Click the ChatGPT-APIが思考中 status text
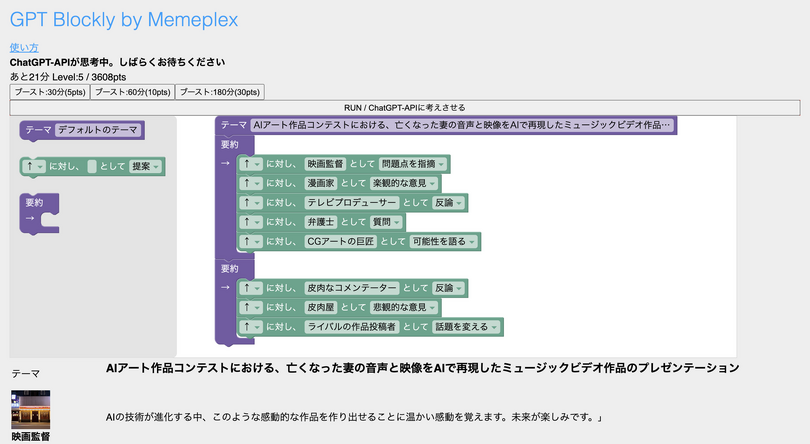 [x=117, y=62]
